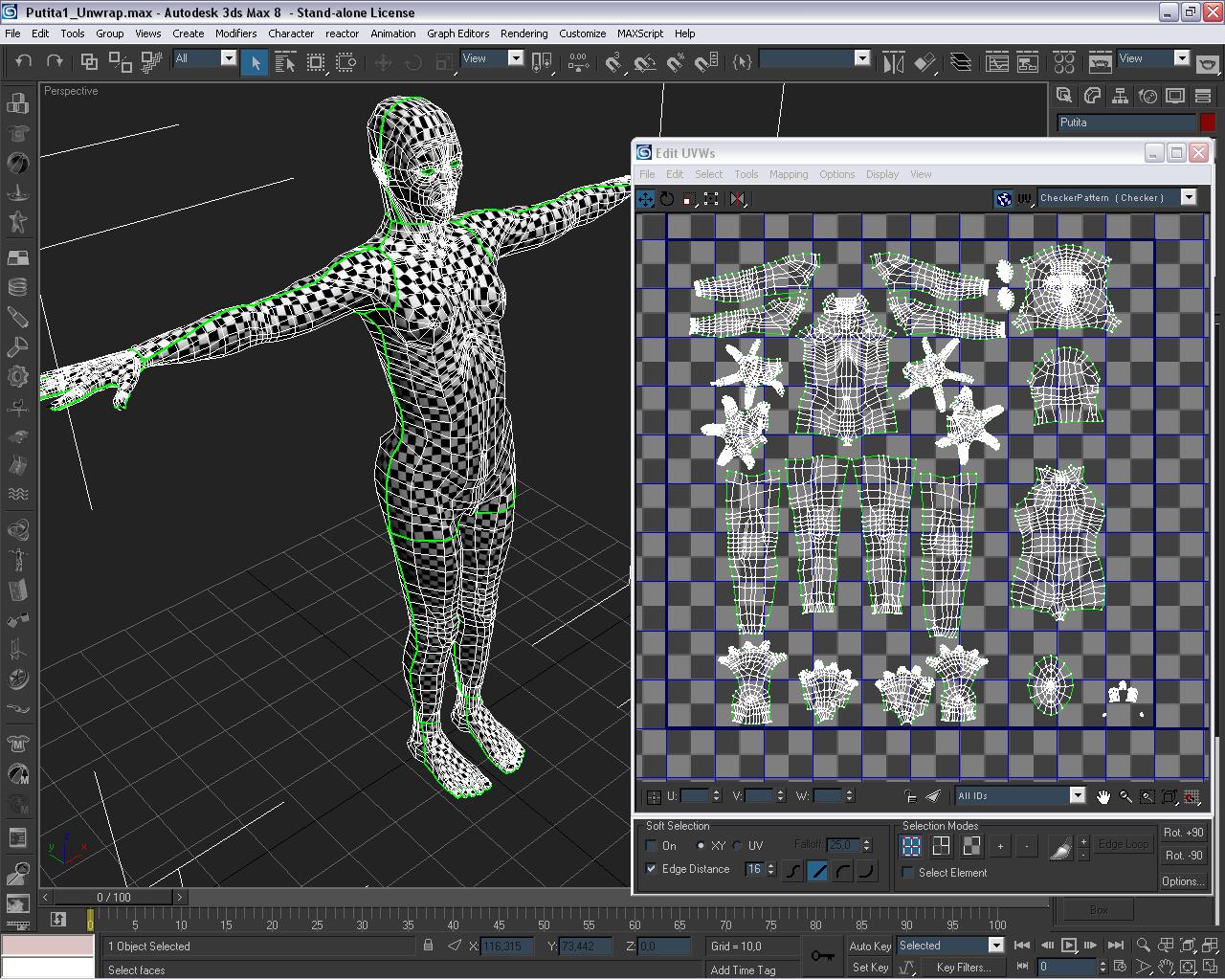Viewport: 1225px width, 980px height.
Task: Click the plus grow selection button
Action: [1000, 846]
